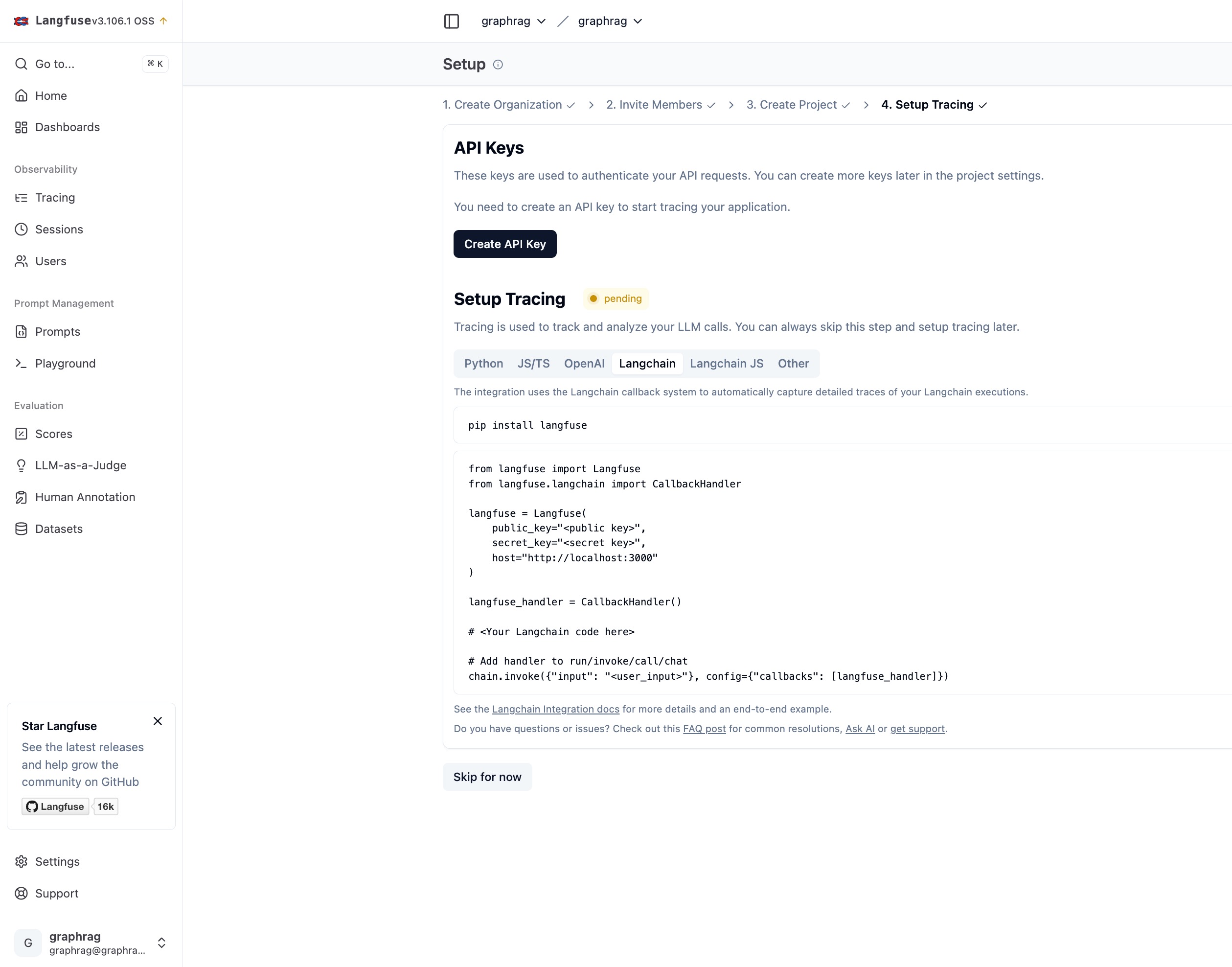Open the Tracing section in the sidebar
1232x967 pixels.
pos(55,198)
